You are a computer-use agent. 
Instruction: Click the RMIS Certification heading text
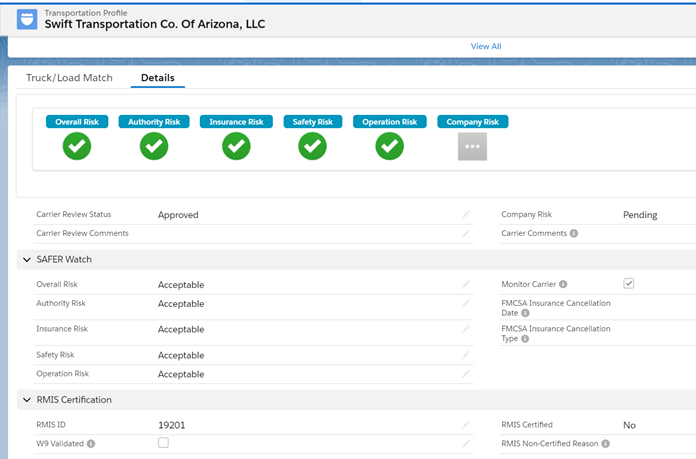coord(74,400)
